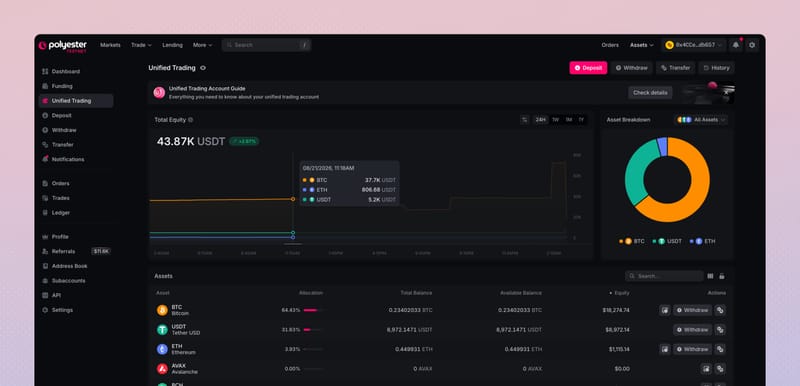Viewport: 800px width, 386px height.
Task: Open Orders in the top bar
Action: 610,45
